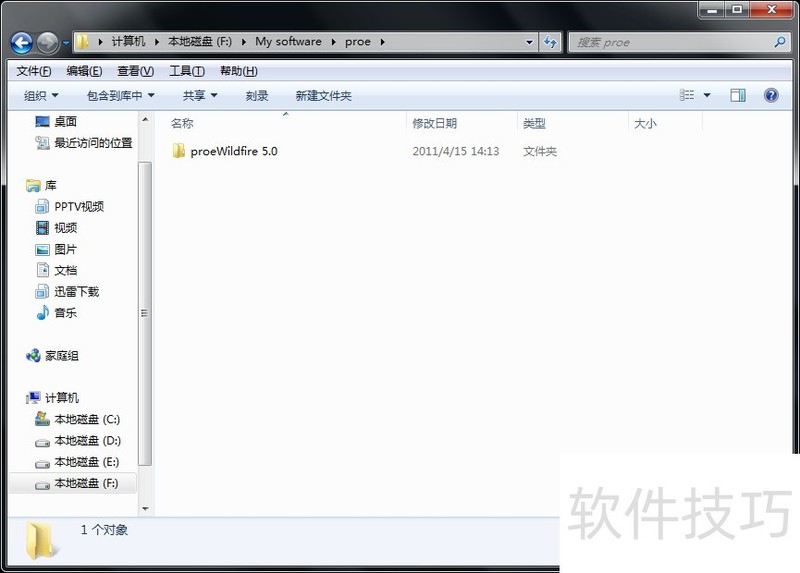
Task: Open the 帮助(H) menu
Action: (x=238, y=71)
